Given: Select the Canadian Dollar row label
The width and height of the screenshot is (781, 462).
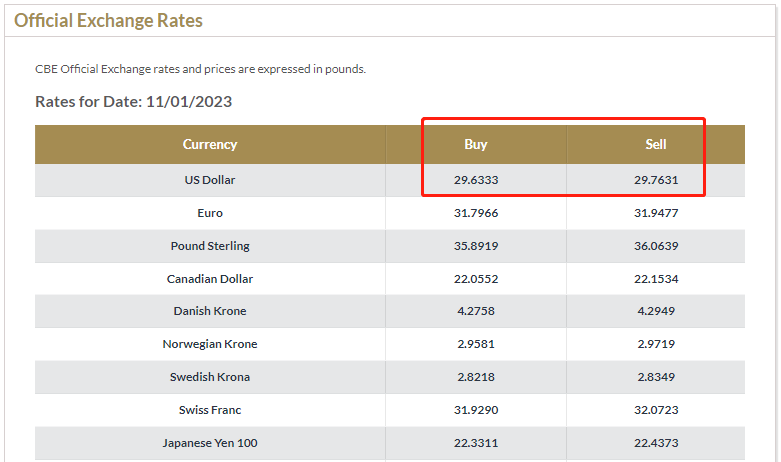Looking at the screenshot, I should click(x=210, y=279).
